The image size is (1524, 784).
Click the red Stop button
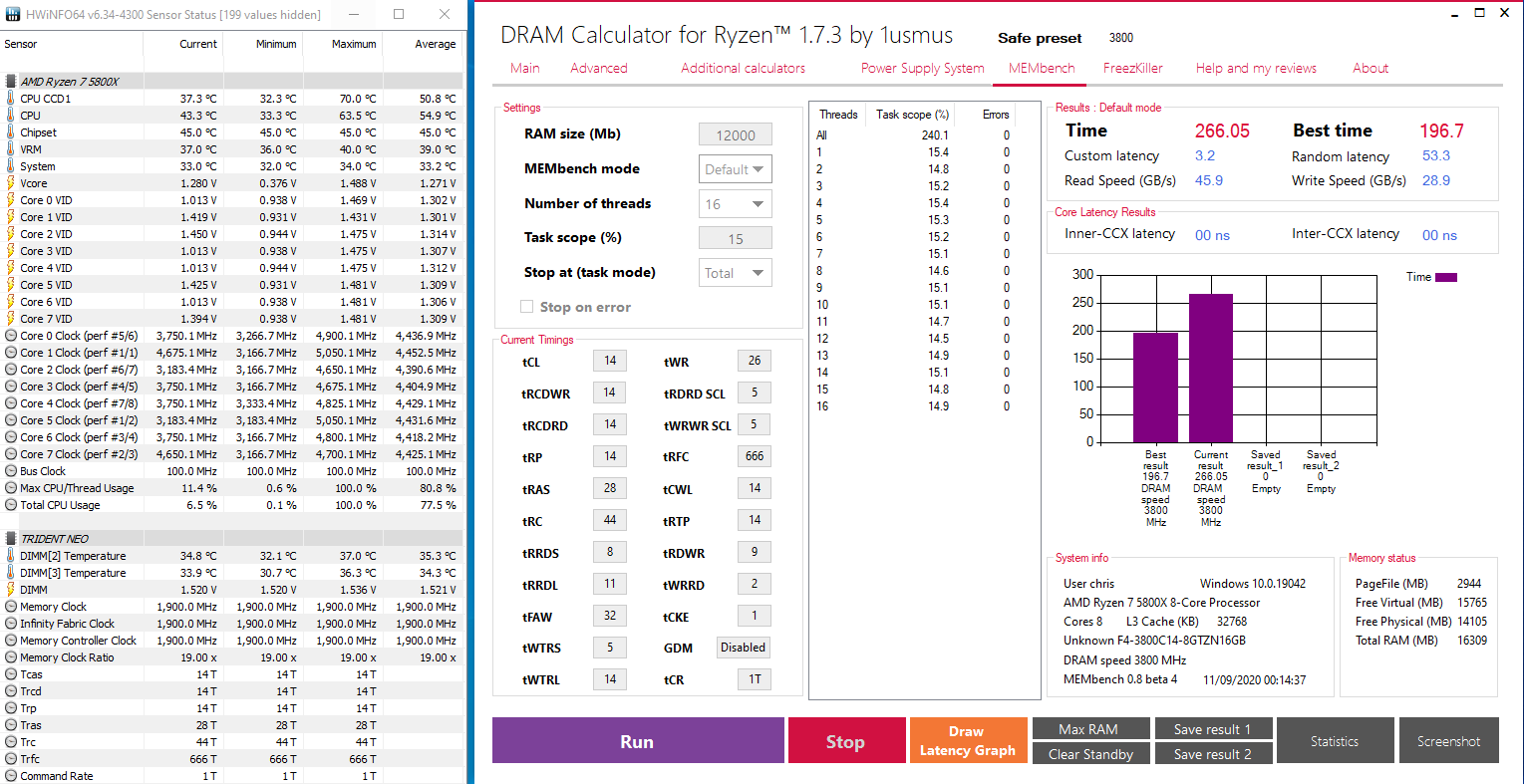(845, 741)
